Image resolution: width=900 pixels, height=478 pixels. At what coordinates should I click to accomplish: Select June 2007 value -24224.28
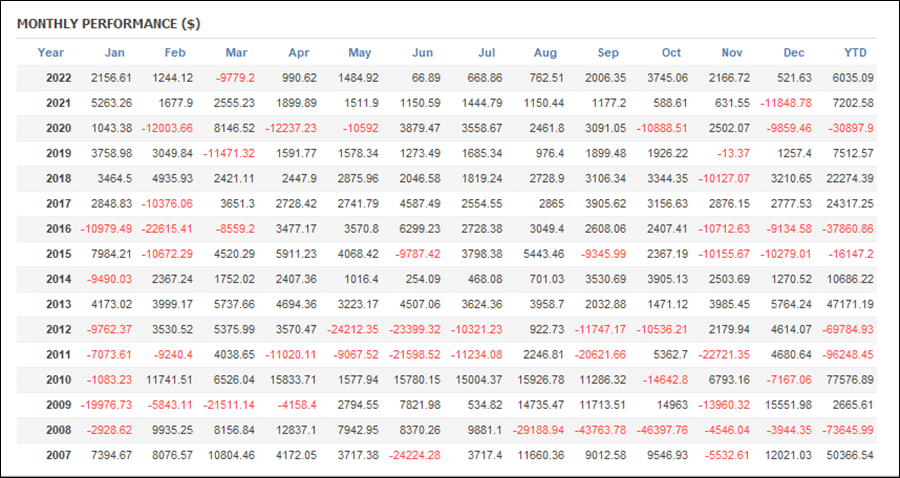415,456
